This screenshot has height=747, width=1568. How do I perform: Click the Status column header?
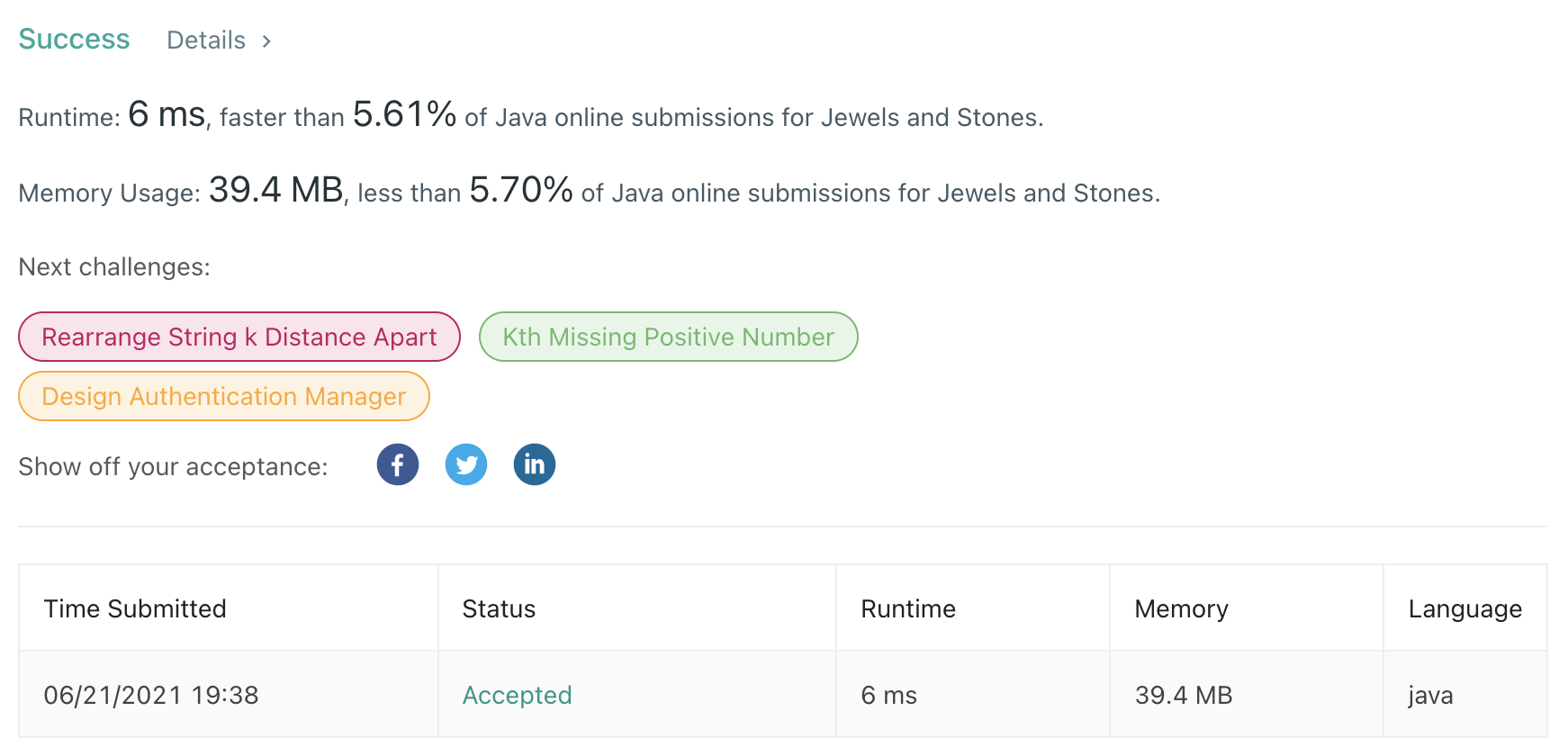coord(499,609)
